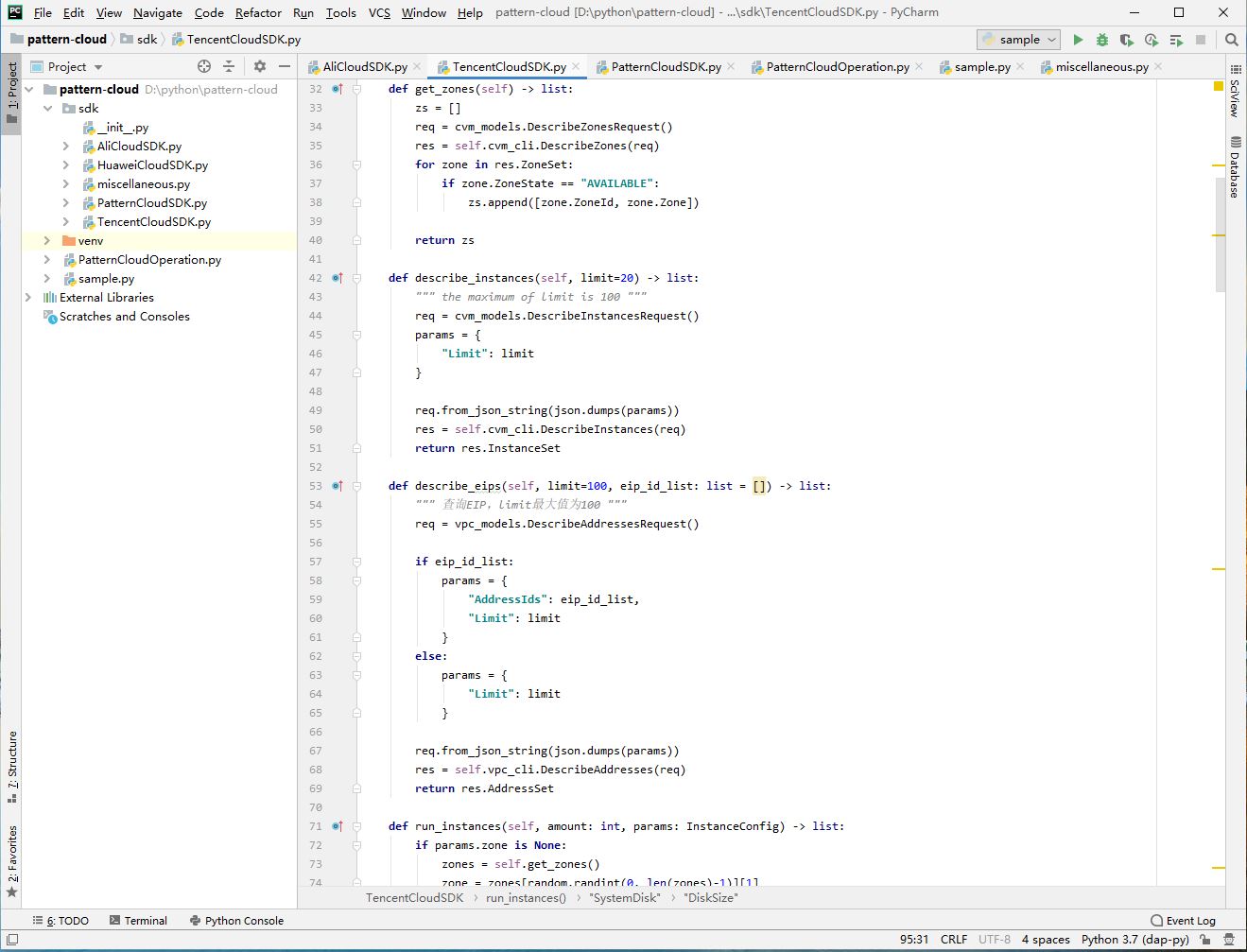The width and height of the screenshot is (1247, 952).
Task: Expand the venv folder
Action: (x=47, y=240)
